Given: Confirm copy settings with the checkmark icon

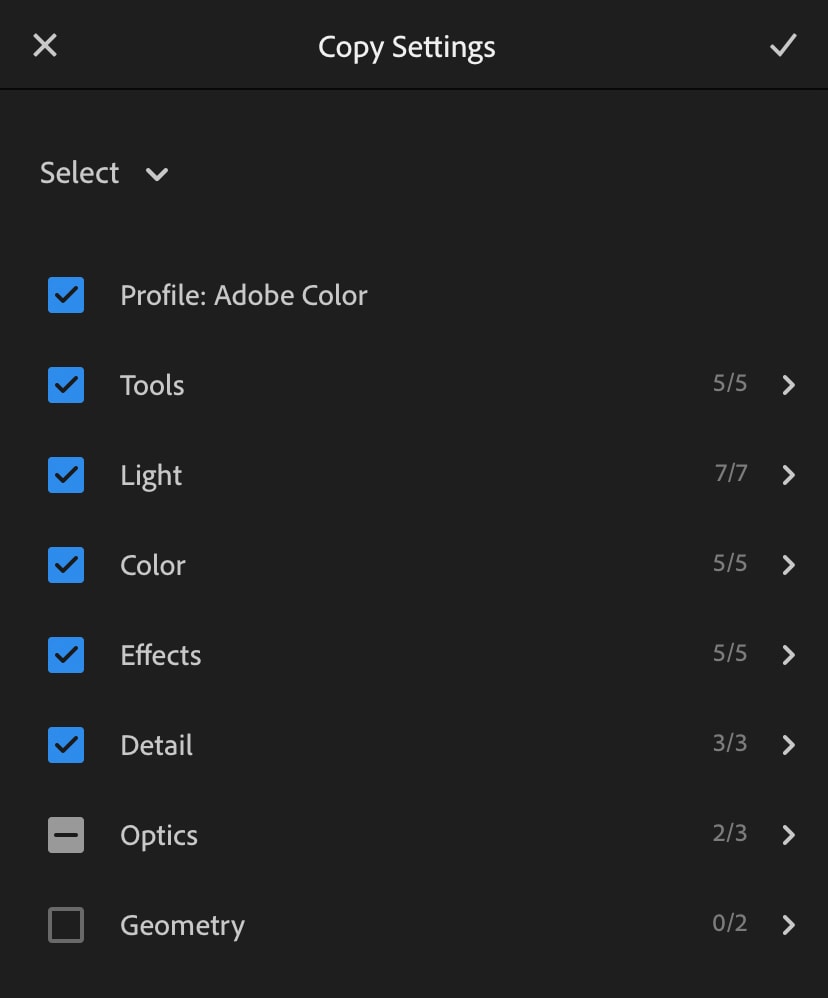Looking at the screenshot, I should click(783, 45).
